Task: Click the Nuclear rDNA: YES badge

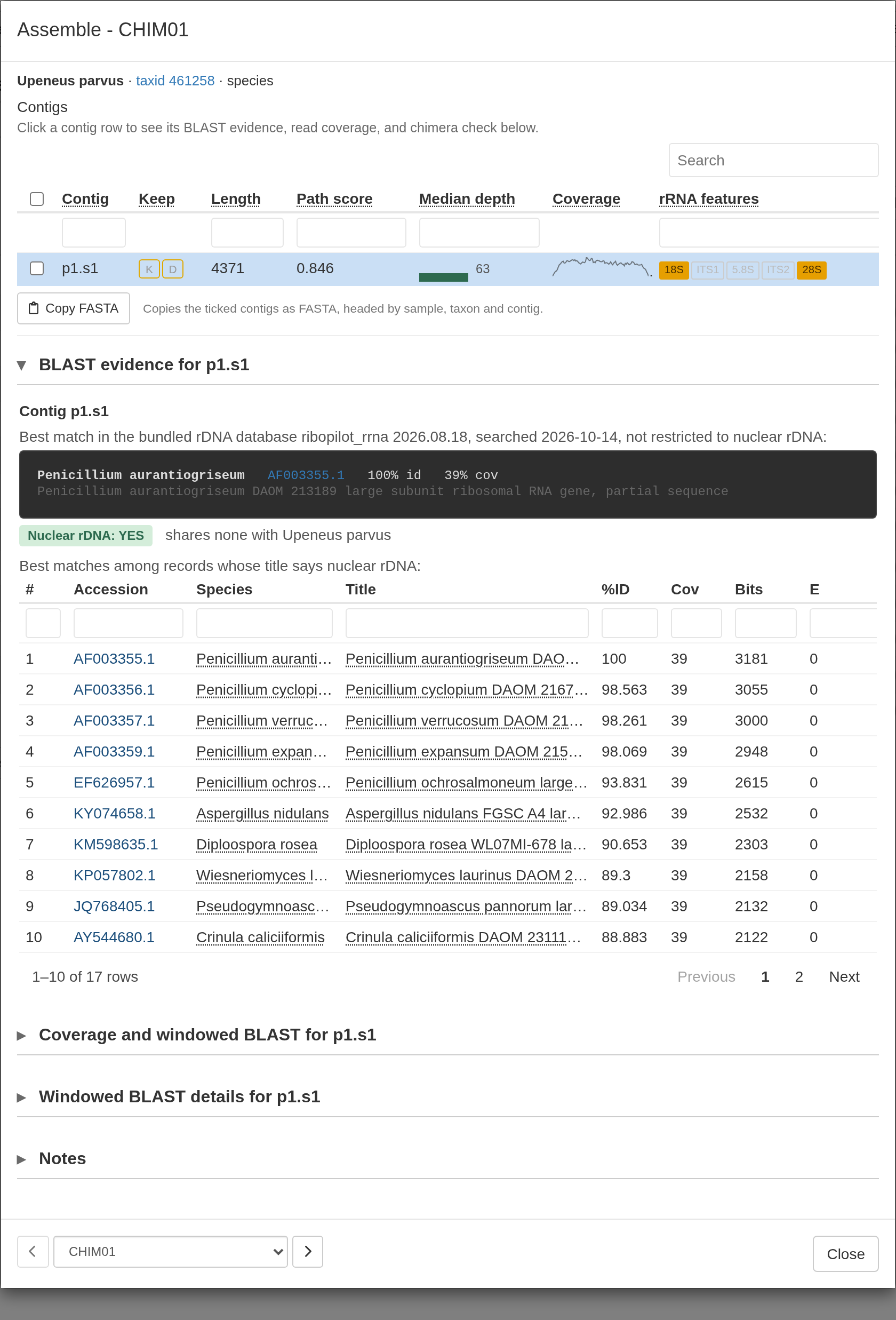Action: [x=86, y=536]
